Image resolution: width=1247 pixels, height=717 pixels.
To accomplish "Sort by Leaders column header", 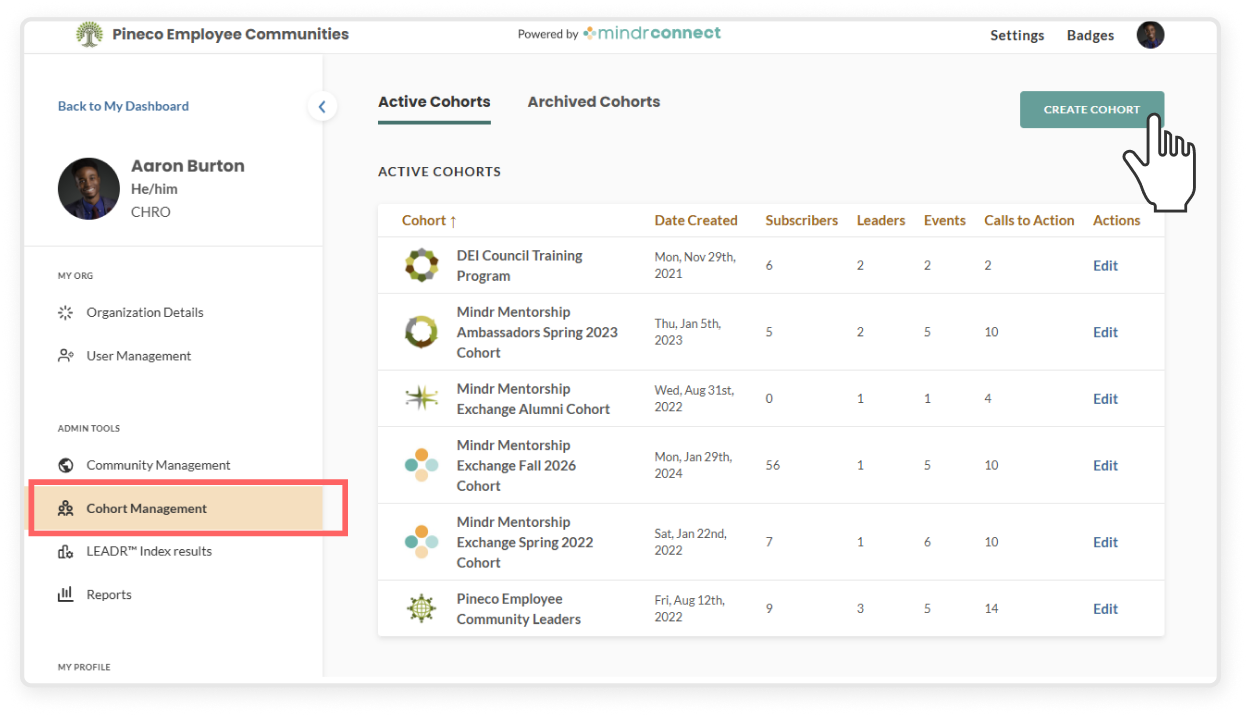I will coord(881,220).
